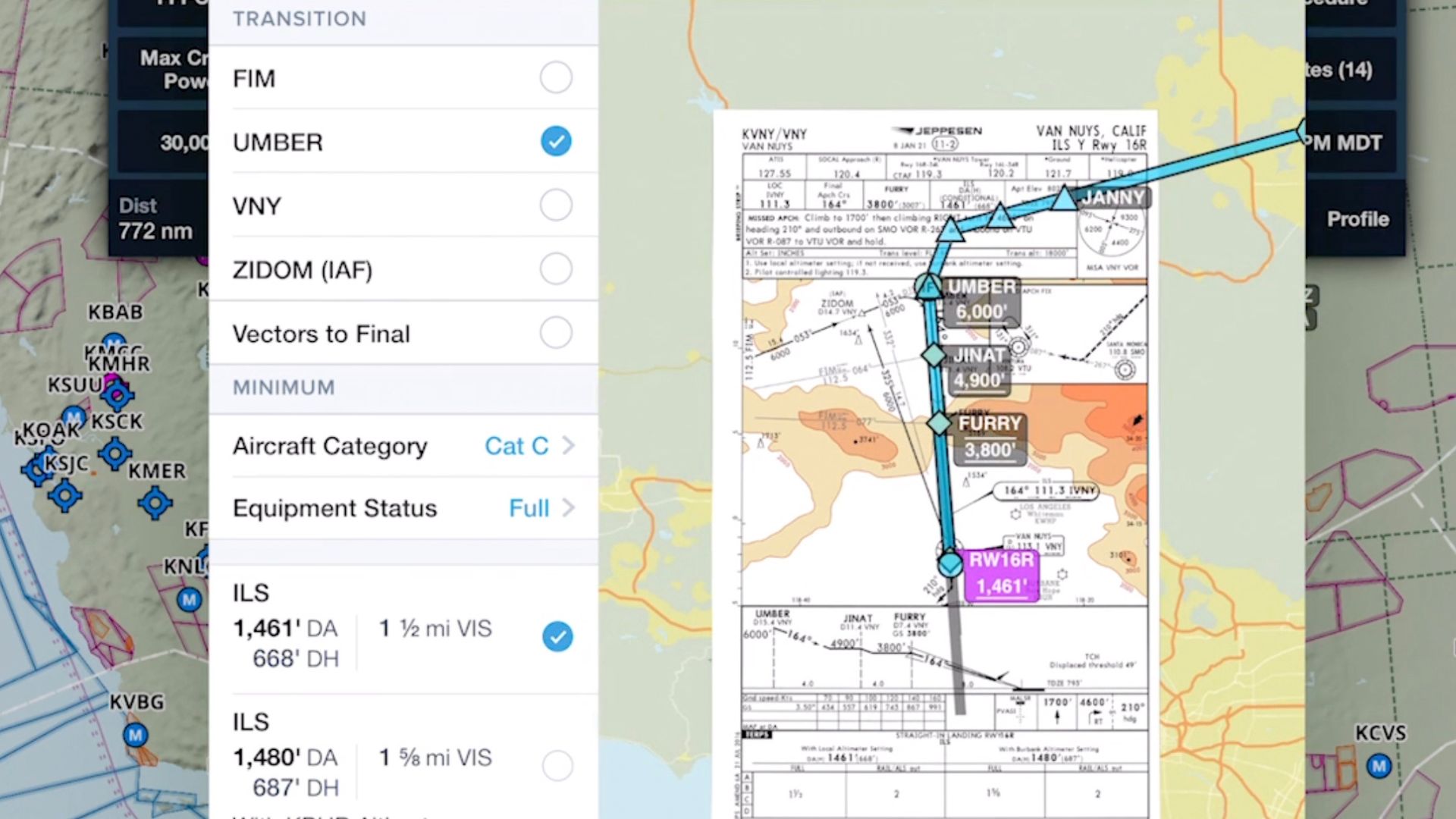1456x819 pixels.
Task: Select ILS 1,461' DA minimum checkmark
Action: (557, 636)
